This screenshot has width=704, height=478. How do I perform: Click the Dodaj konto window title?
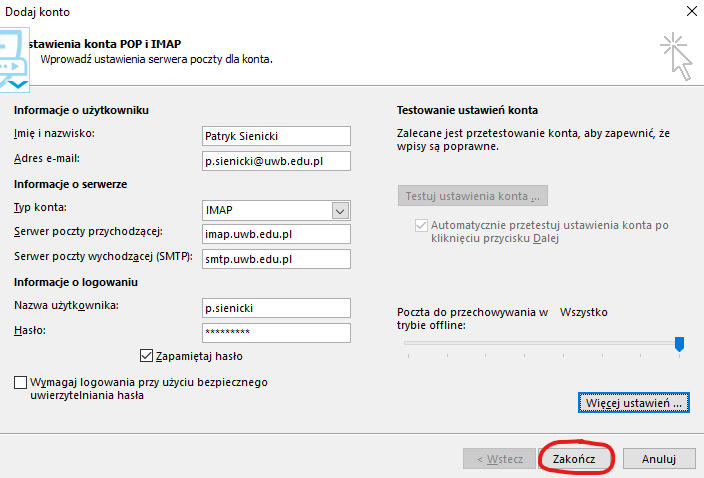pos(37,12)
